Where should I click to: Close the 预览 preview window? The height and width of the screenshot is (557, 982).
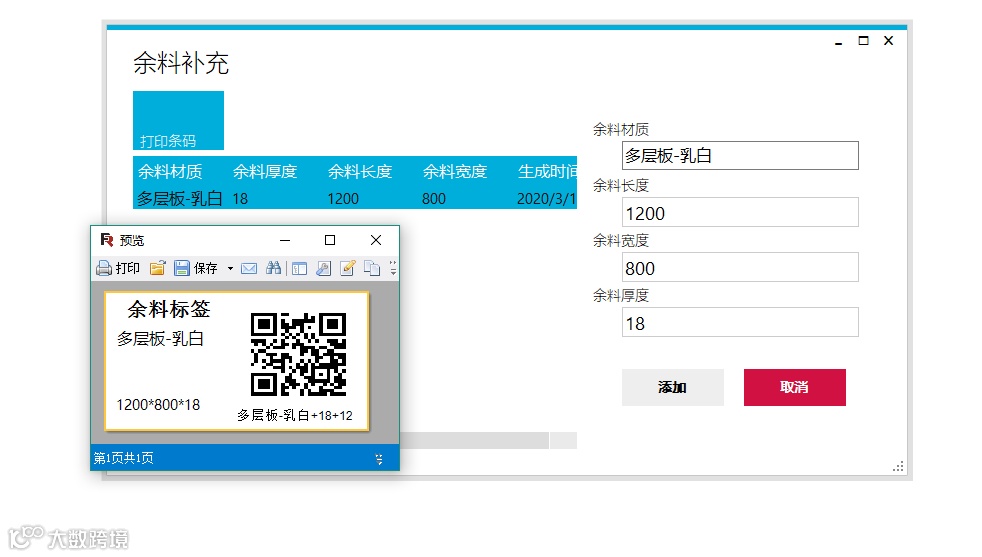tap(376, 240)
